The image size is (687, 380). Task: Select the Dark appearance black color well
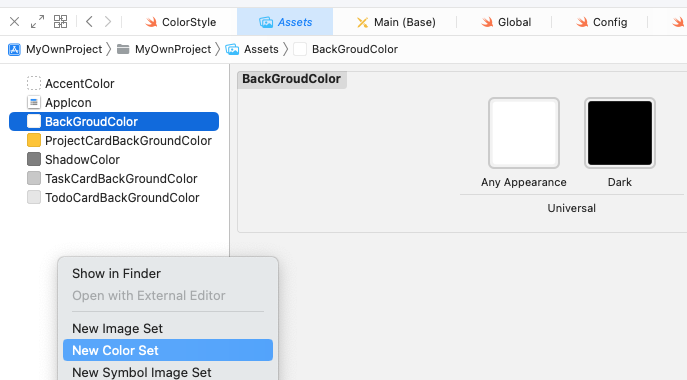coord(620,133)
